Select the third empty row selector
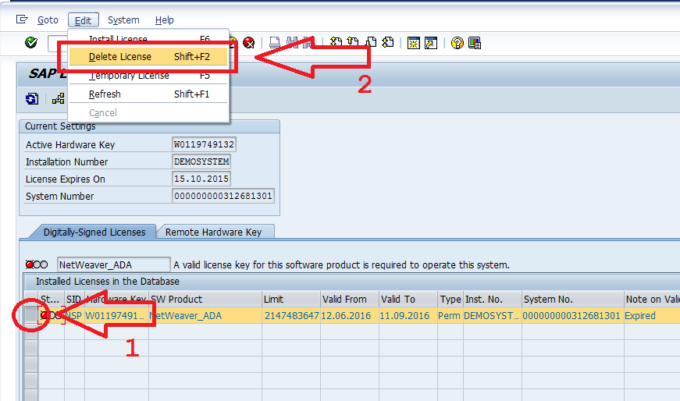 (x=31, y=365)
